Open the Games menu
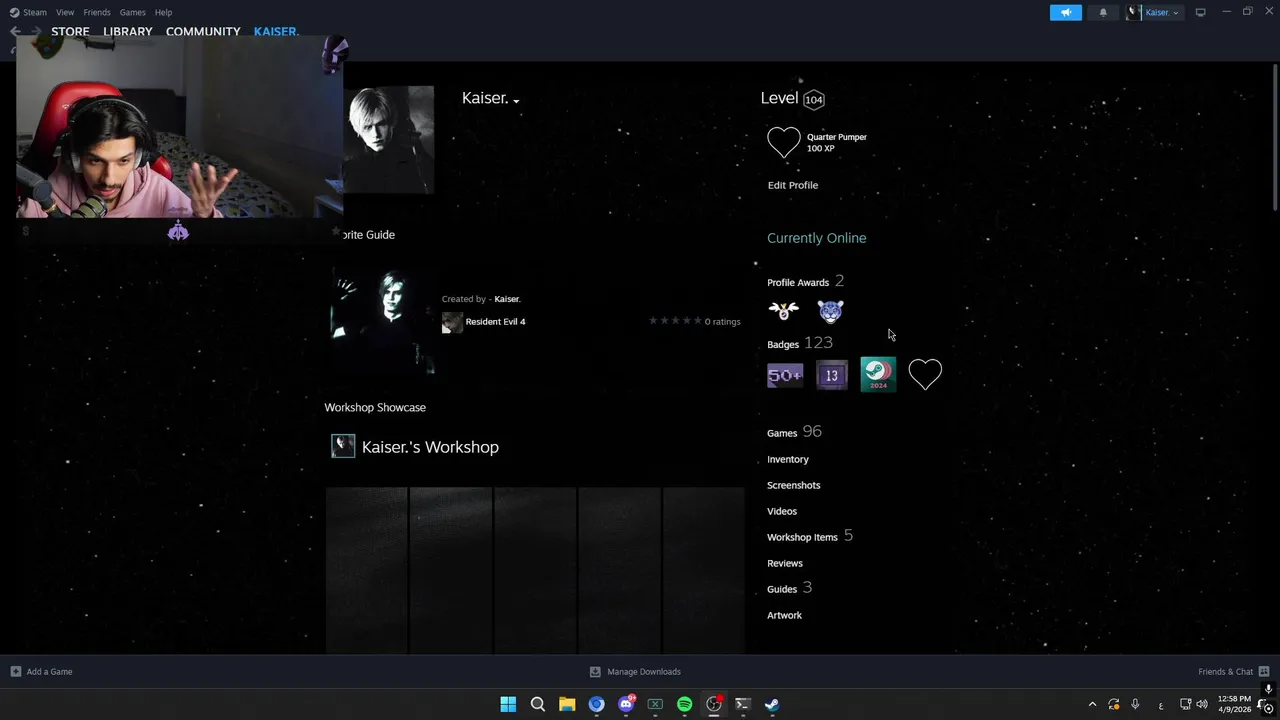Image resolution: width=1280 pixels, height=720 pixels. click(132, 12)
